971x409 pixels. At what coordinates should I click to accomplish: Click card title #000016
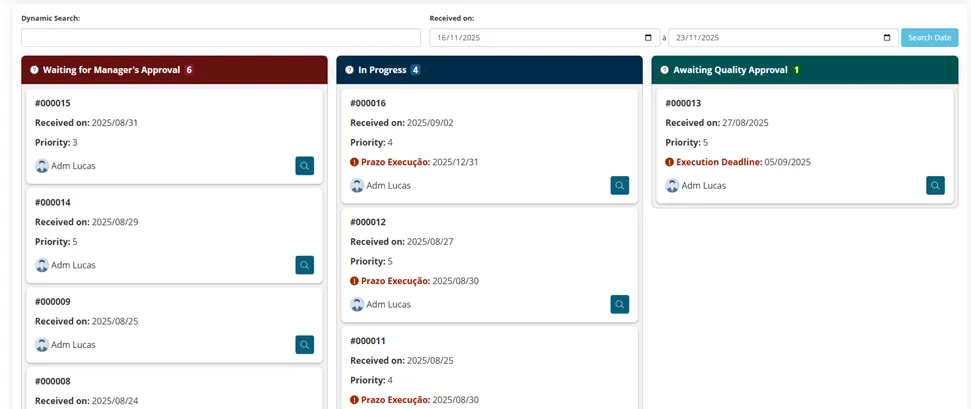(368, 103)
